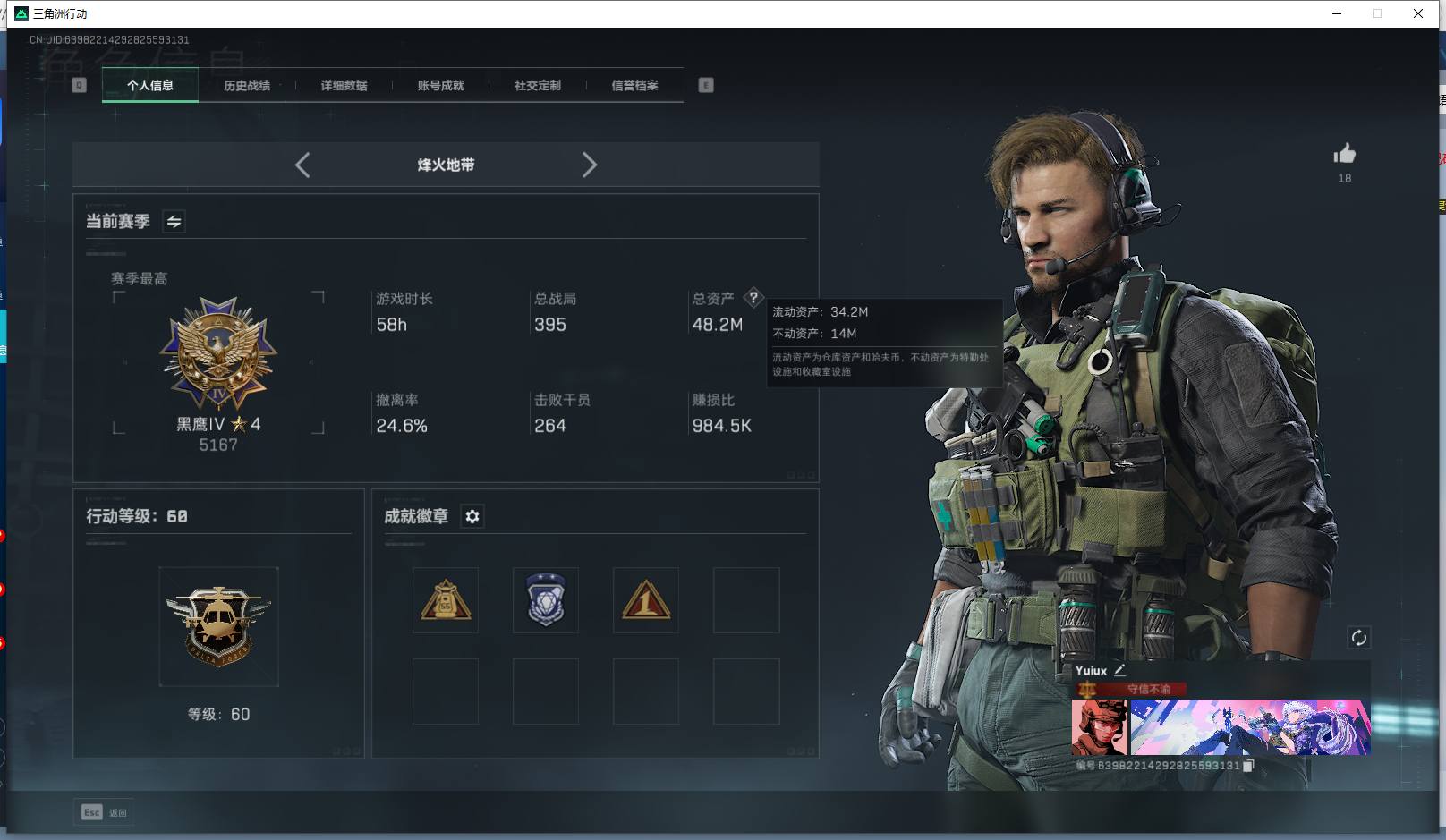This screenshot has width=1446, height=840.
Task: Select the 社交定制 tab
Action: (x=538, y=86)
